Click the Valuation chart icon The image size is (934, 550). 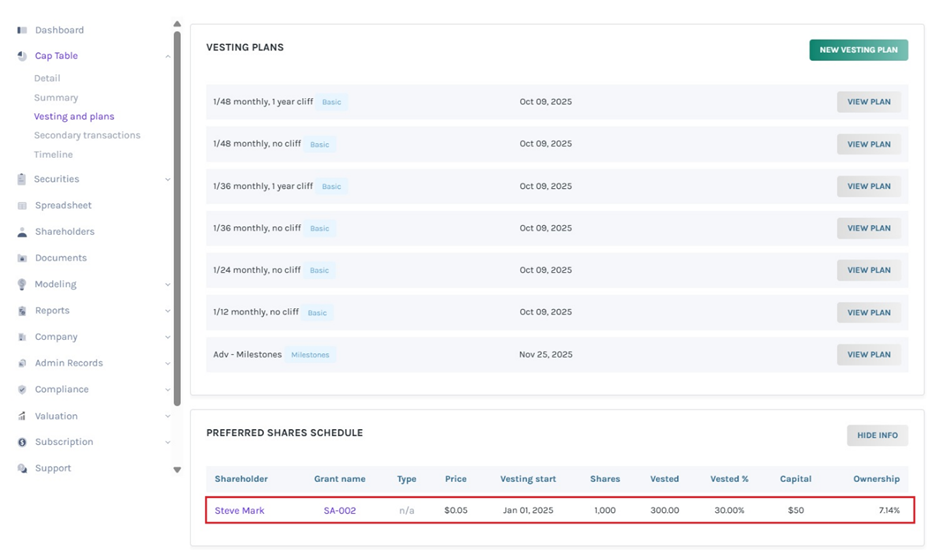[x=22, y=416]
